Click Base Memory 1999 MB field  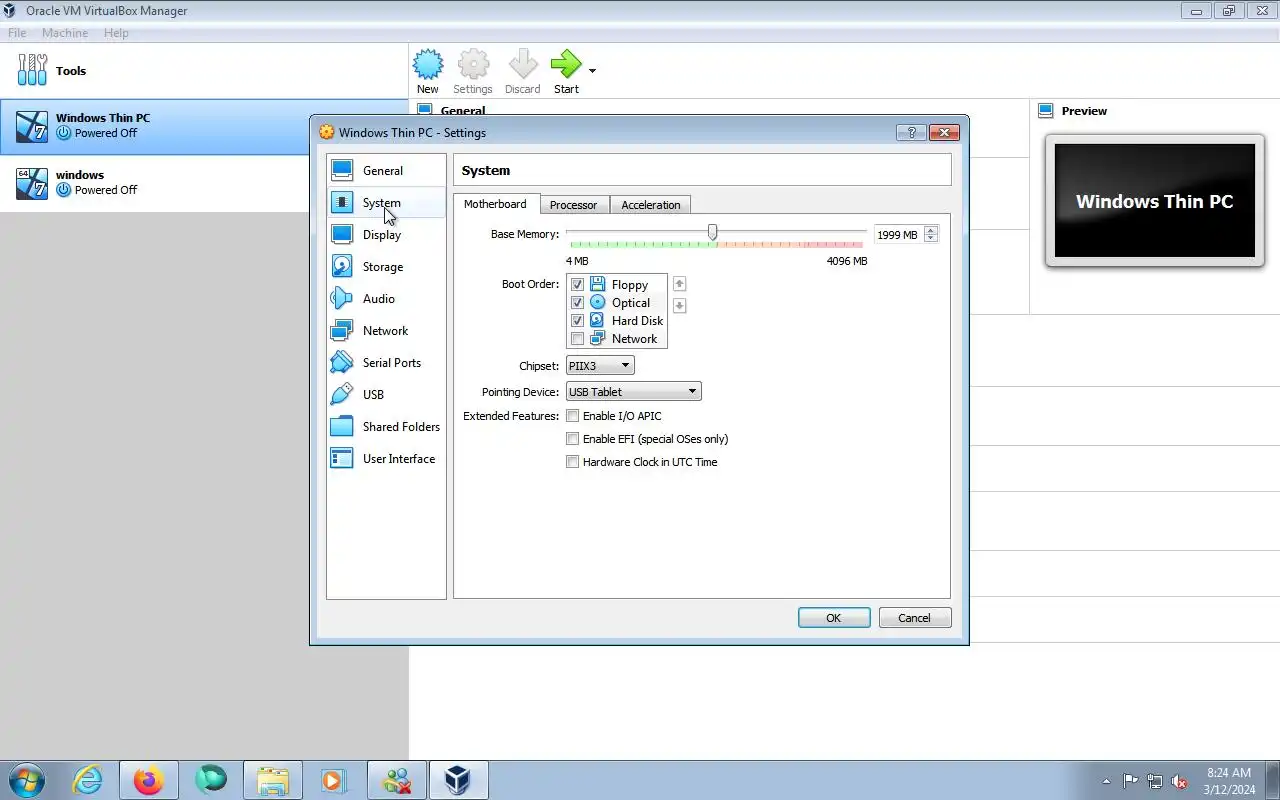click(898, 235)
